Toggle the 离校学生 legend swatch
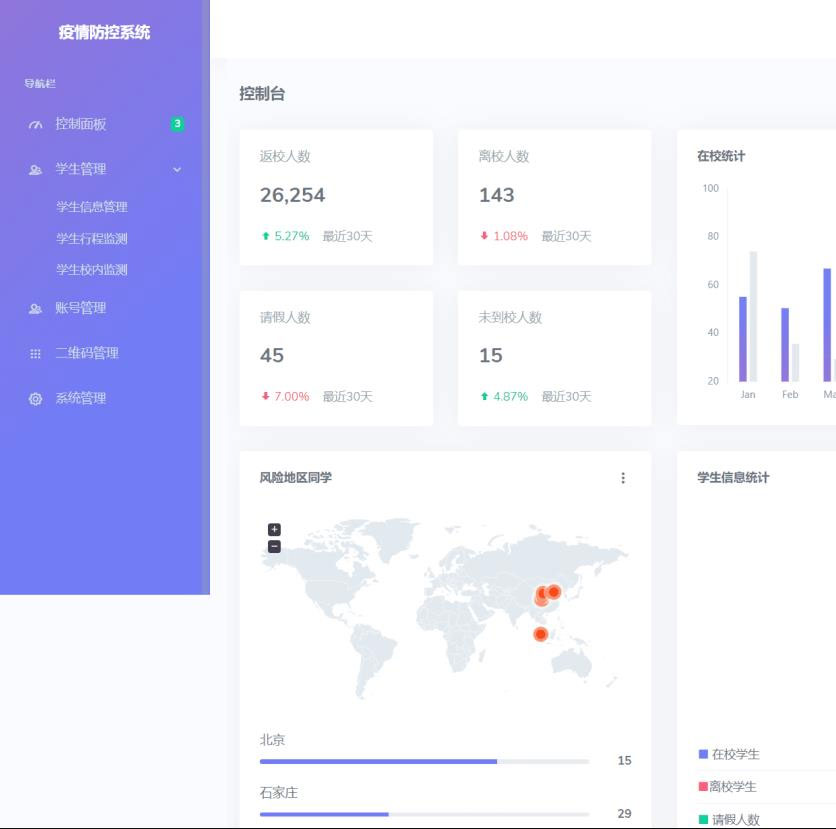Screen dimensions: 836x829 [703, 786]
